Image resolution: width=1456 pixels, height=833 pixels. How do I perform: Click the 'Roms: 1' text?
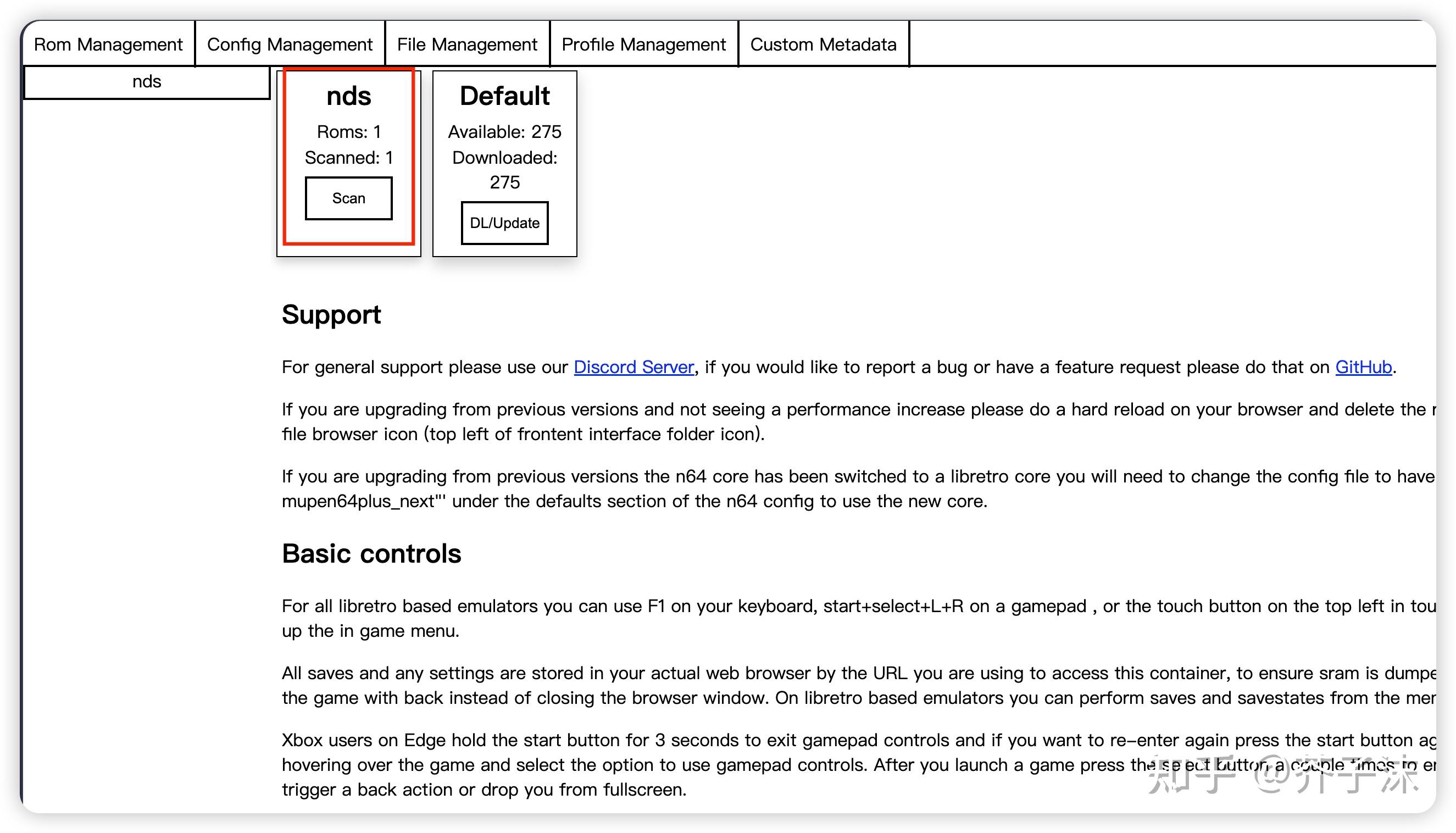coord(348,131)
